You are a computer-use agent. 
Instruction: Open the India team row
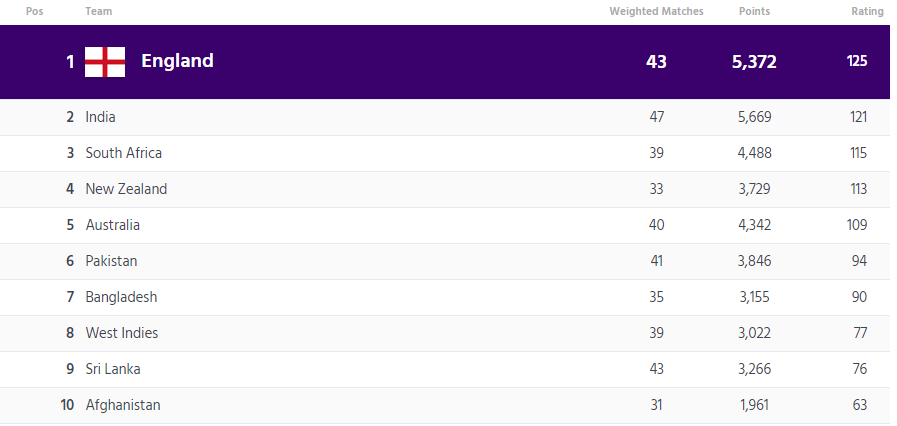point(100,117)
